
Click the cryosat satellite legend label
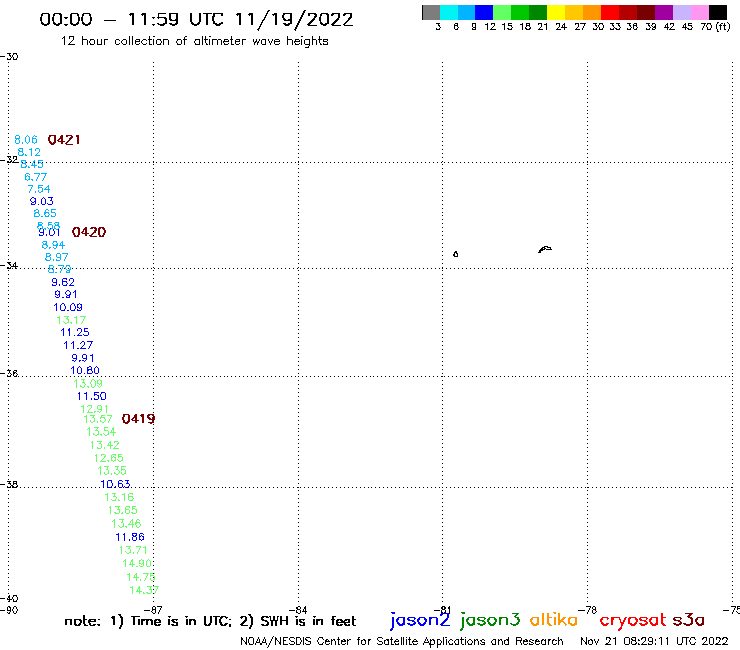click(633, 620)
